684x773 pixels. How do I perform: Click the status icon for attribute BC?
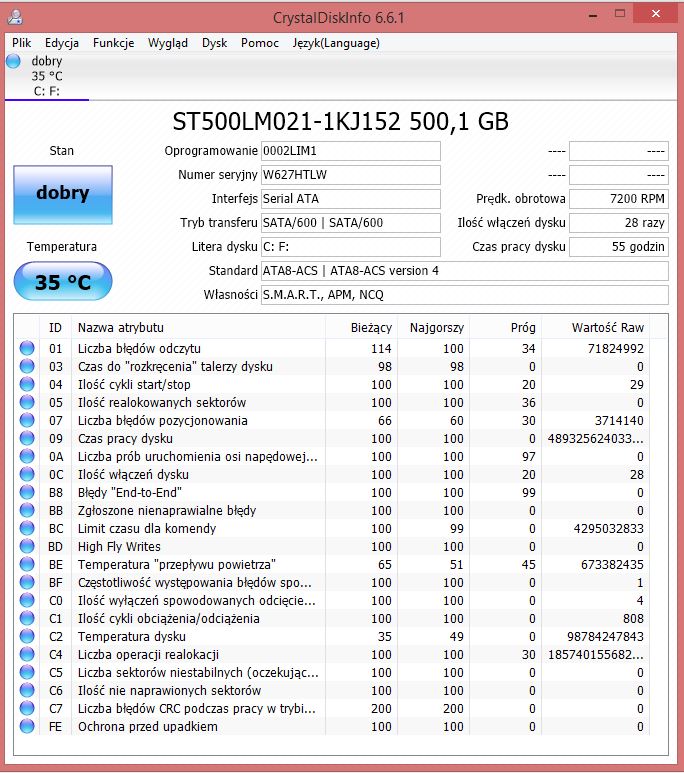pos(27,528)
